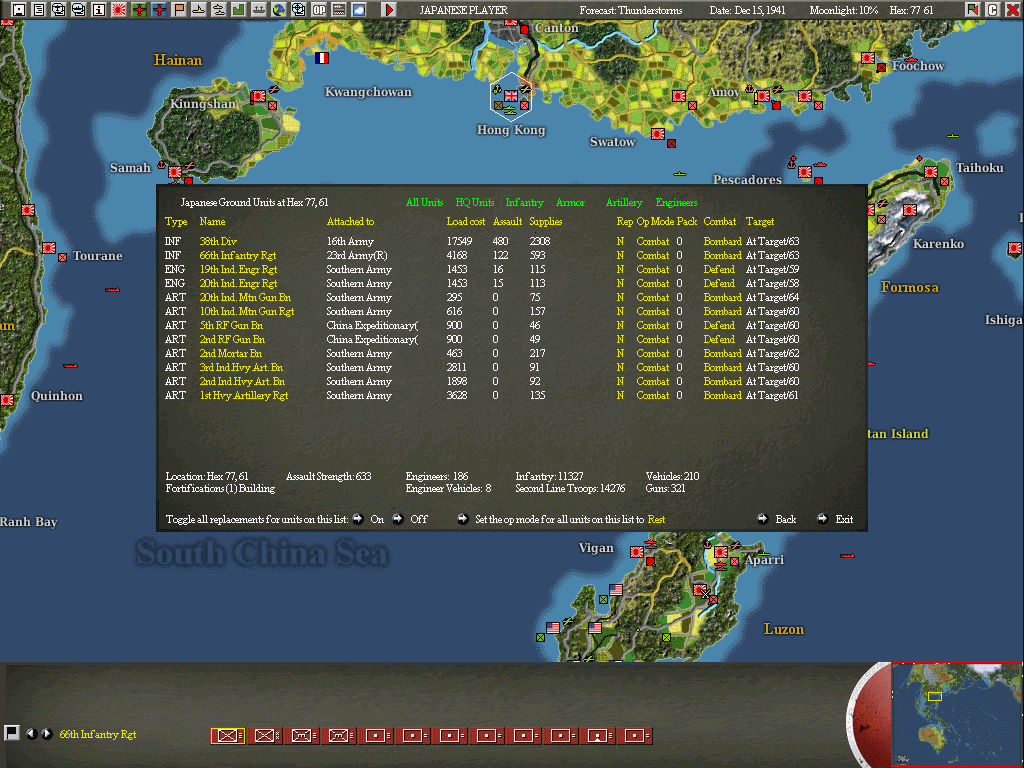Image resolution: width=1024 pixels, height=768 pixels.
Task: Switch to the Engineers filter tab
Action: (677, 202)
